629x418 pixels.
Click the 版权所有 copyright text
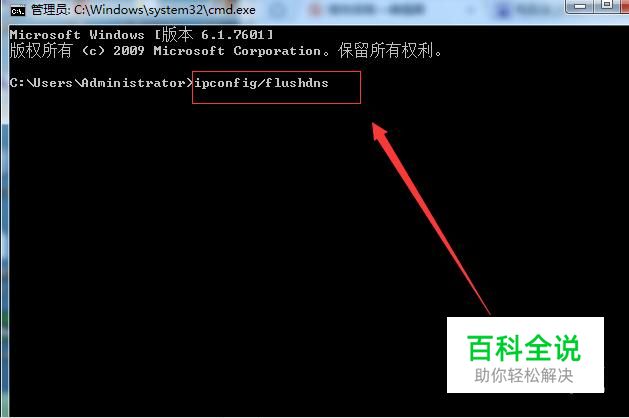tap(41, 51)
